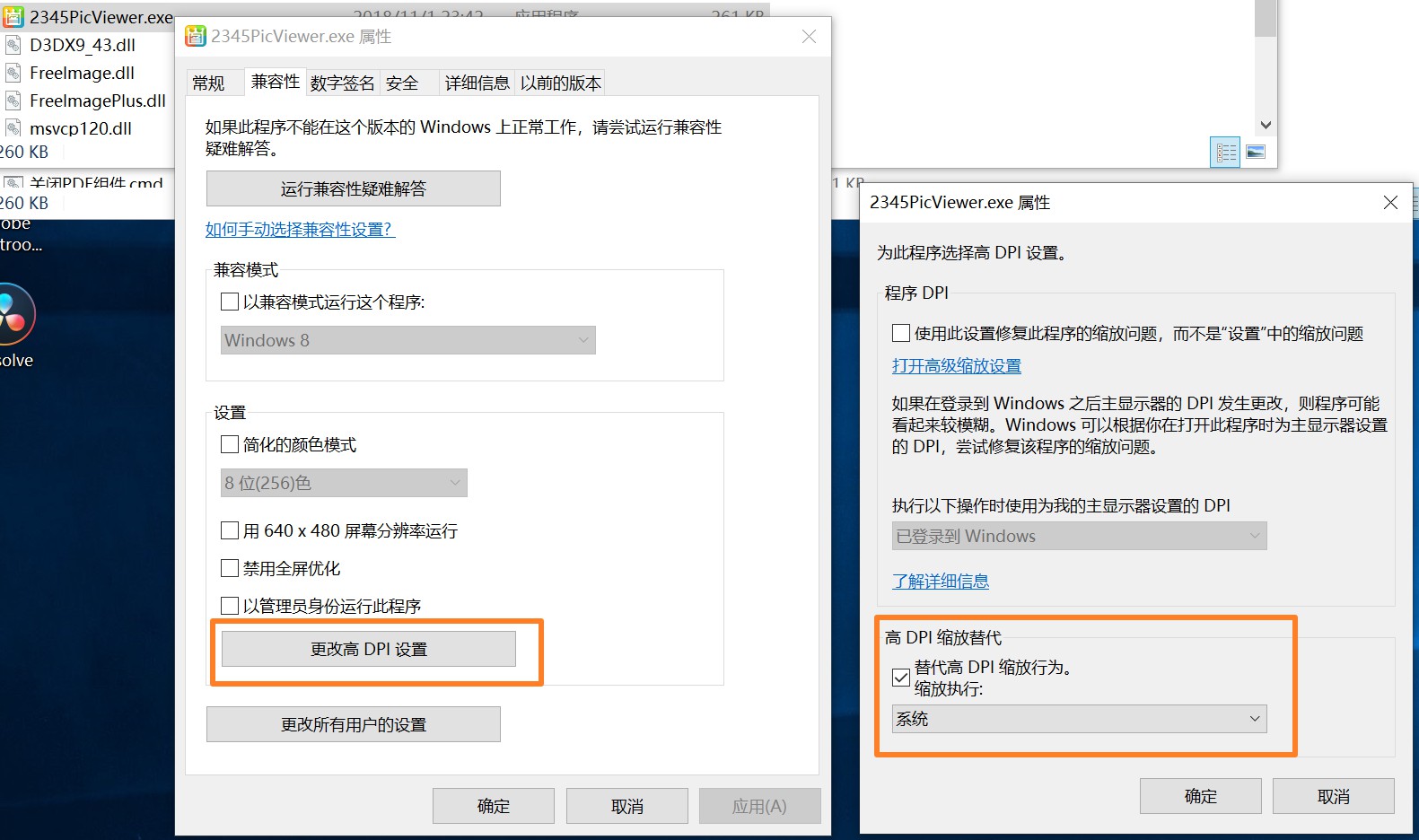Select FreeImagePlus.dll file name

click(x=98, y=101)
